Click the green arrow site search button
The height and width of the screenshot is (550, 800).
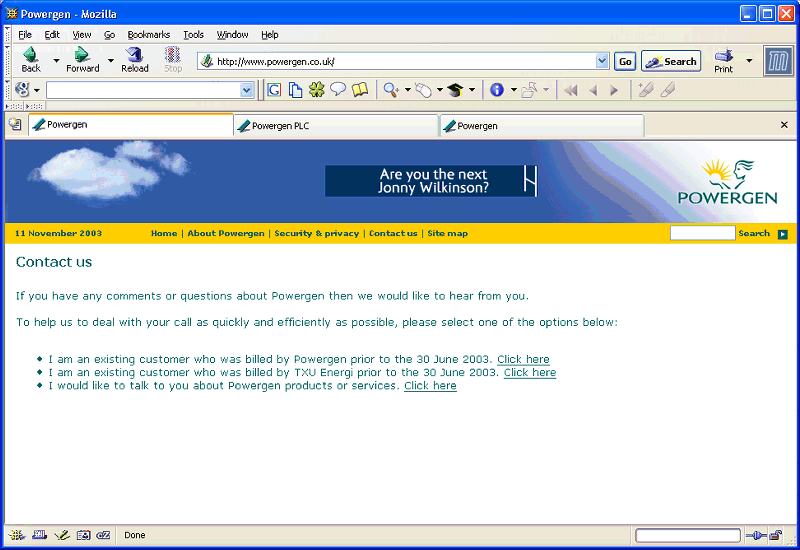click(x=783, y=234)
